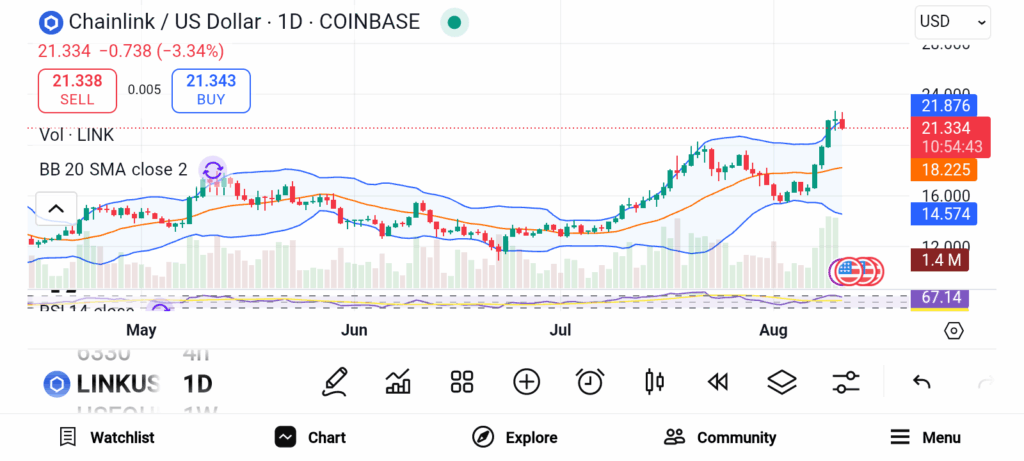Click the plus circle compare icon
This screenshot has width=1024, height=461.
pos(526,381)
